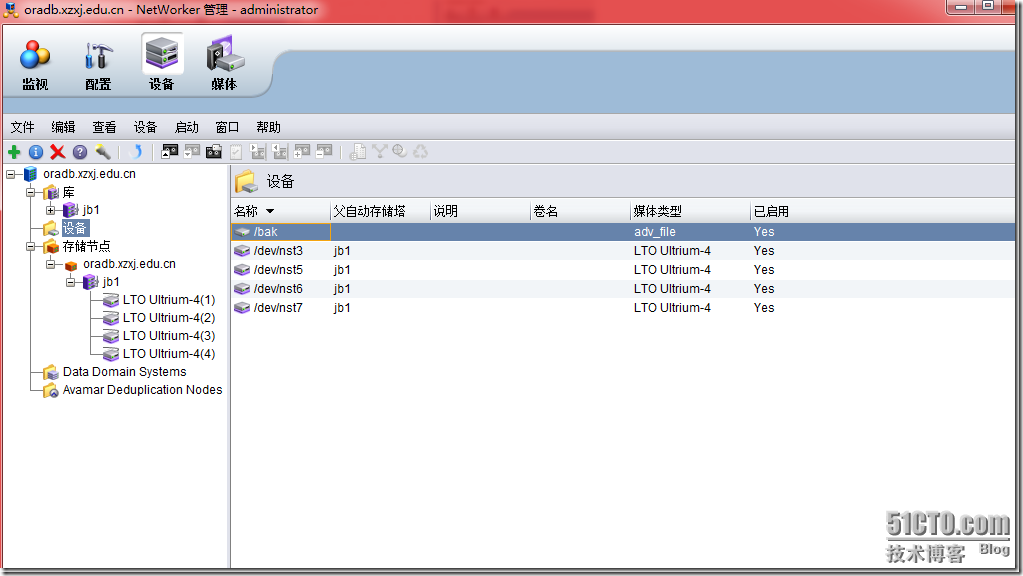Image resolution: width=1023 pixels, height=576 pixels.
Task: Sort by 说明 column header
Action: (x=480, y=211)
